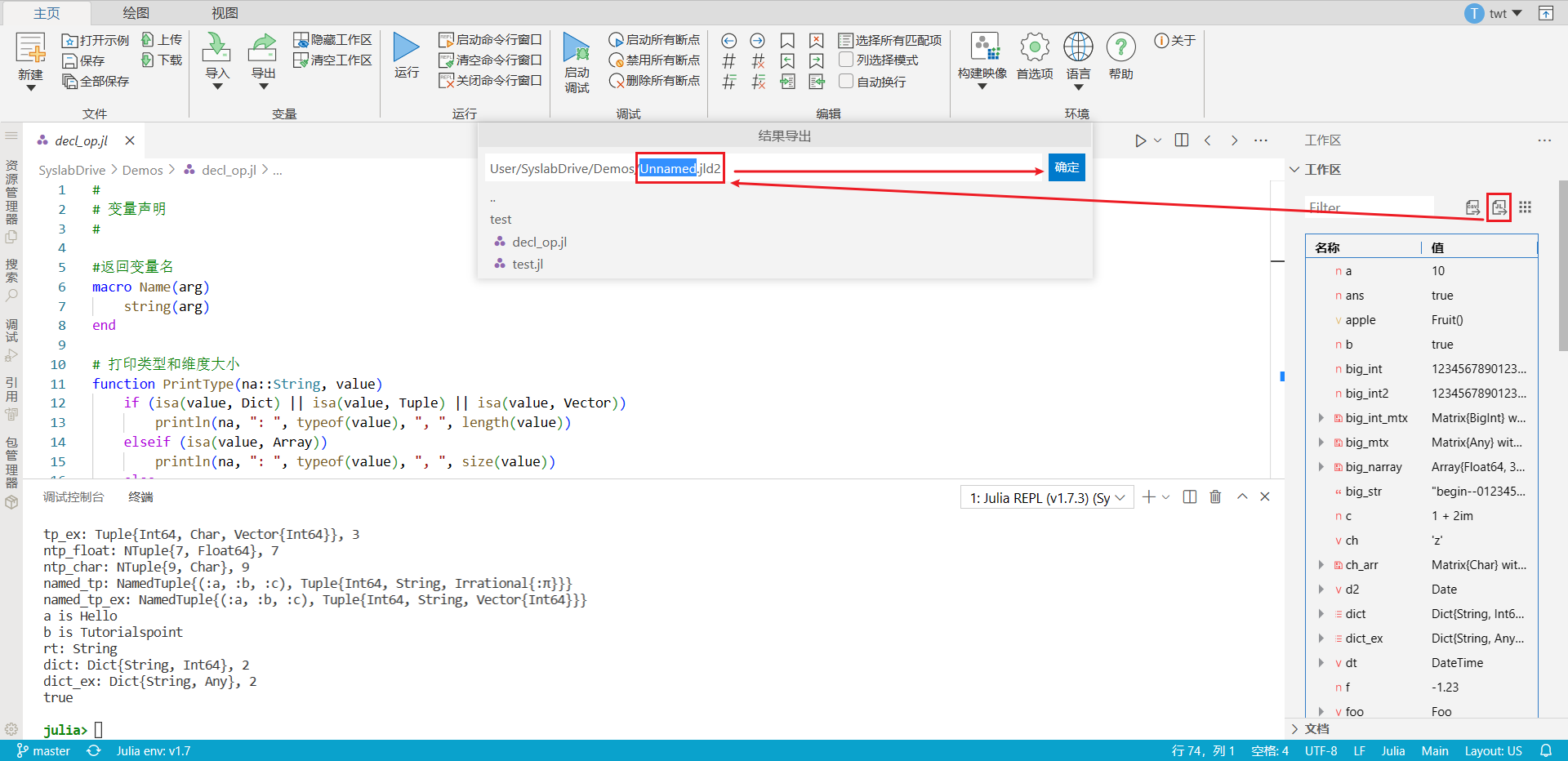Click the 新建 new file icon
The image size is (1568, 761).
[31, 48]
